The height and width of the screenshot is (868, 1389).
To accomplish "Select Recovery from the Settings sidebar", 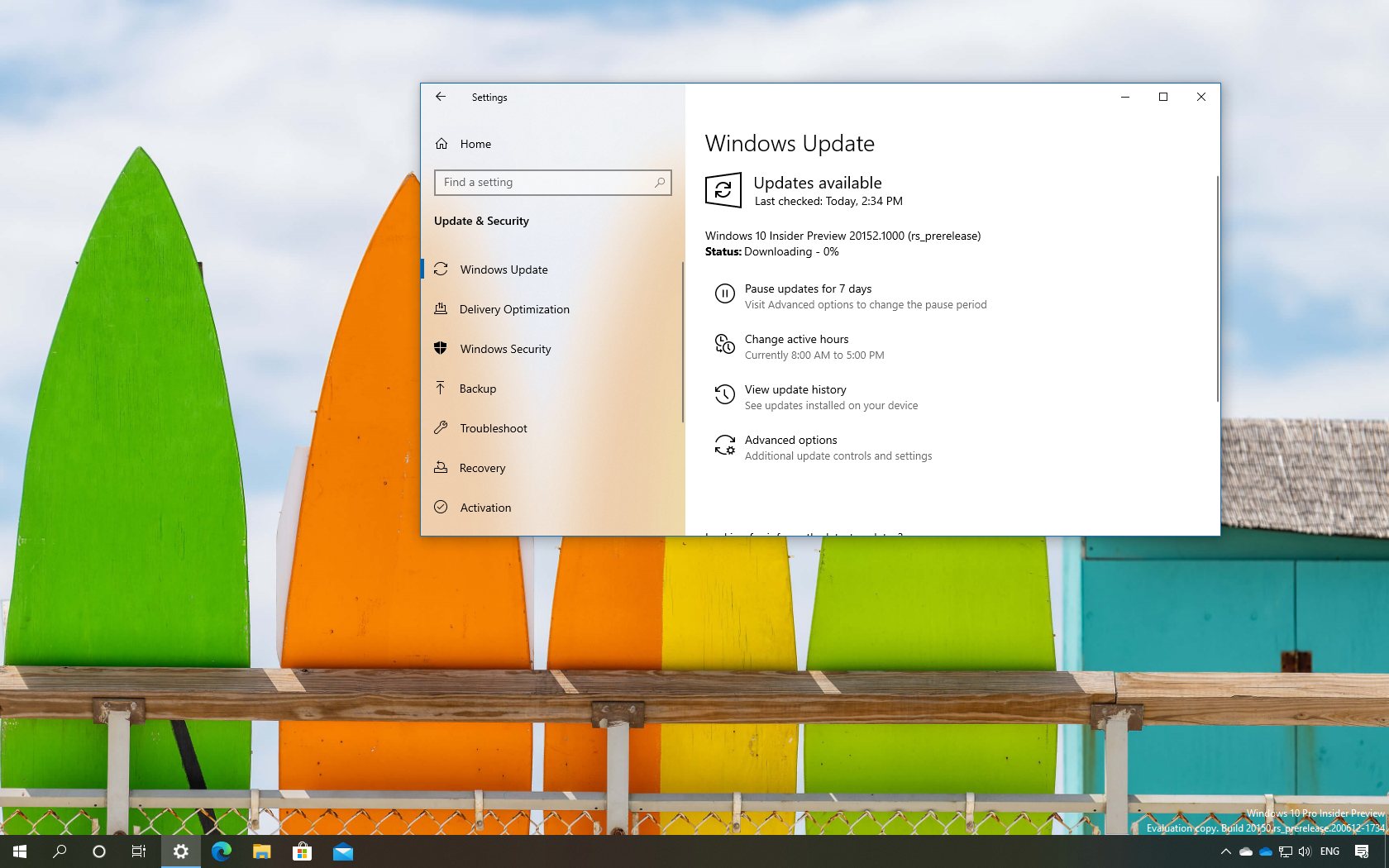I will click(482, 468).
